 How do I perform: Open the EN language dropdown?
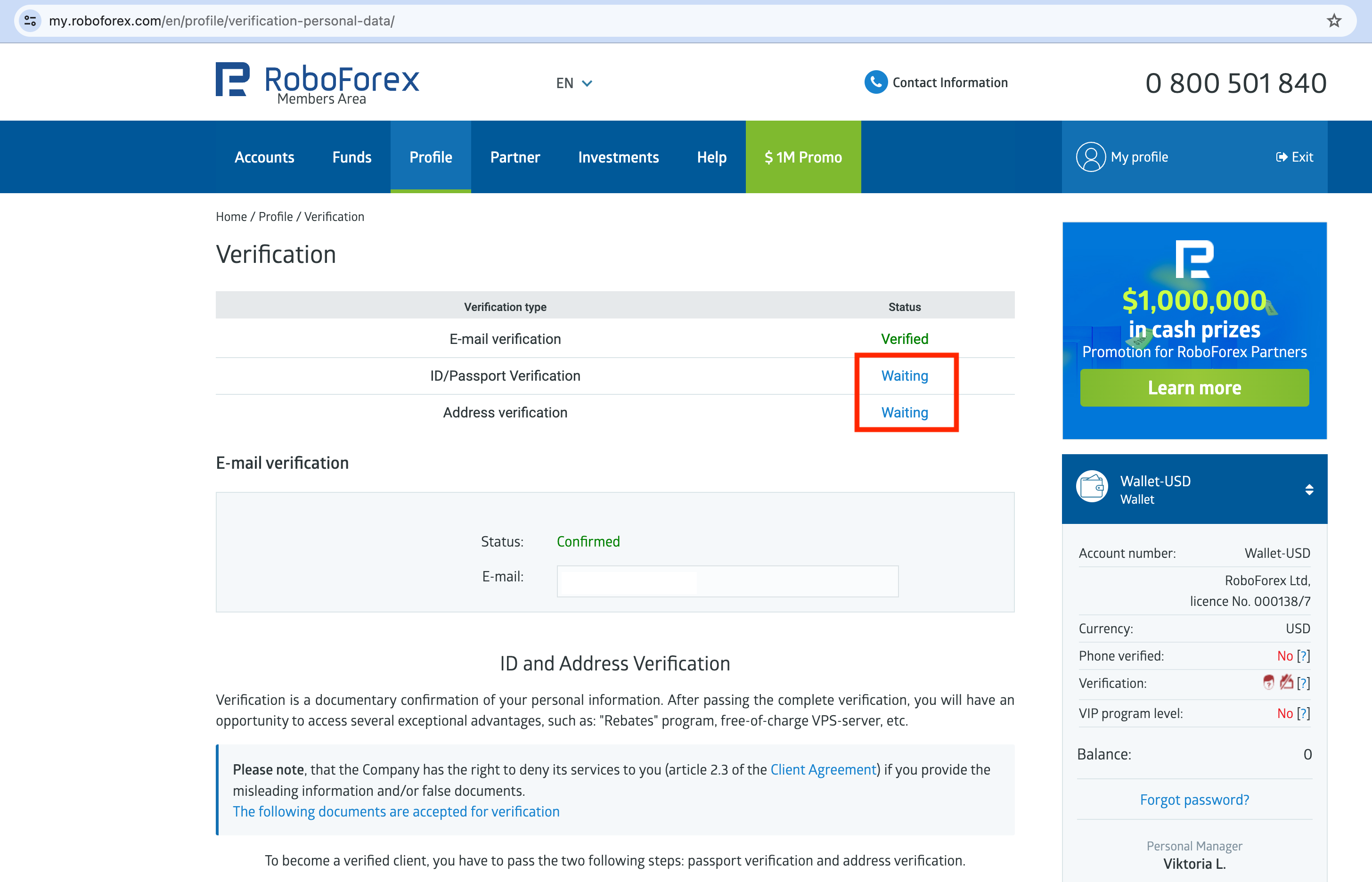[574, 83]
